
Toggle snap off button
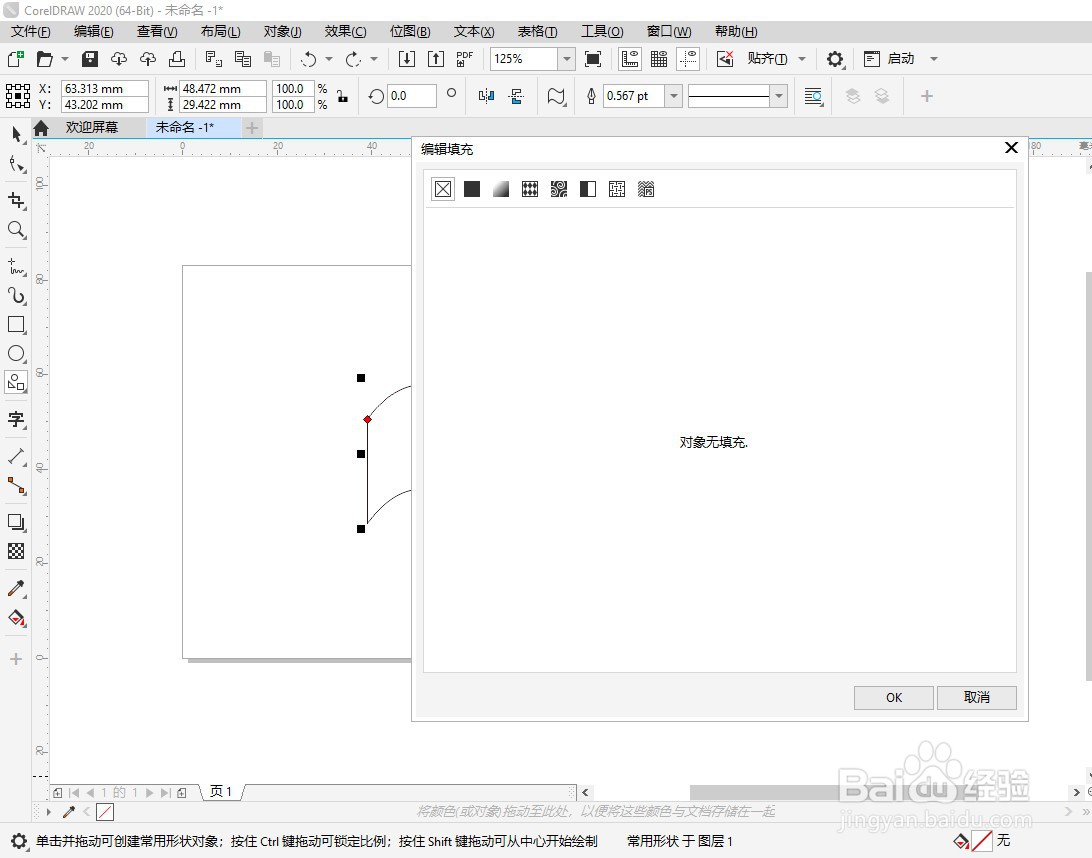pyautogui.click(x=725, y=59)
